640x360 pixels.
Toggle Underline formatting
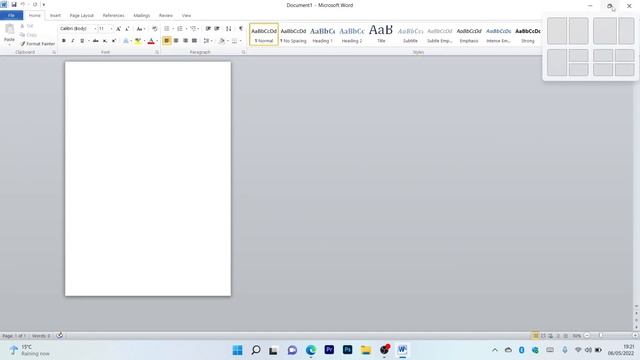pyautogui.click(x=82, y=41)
